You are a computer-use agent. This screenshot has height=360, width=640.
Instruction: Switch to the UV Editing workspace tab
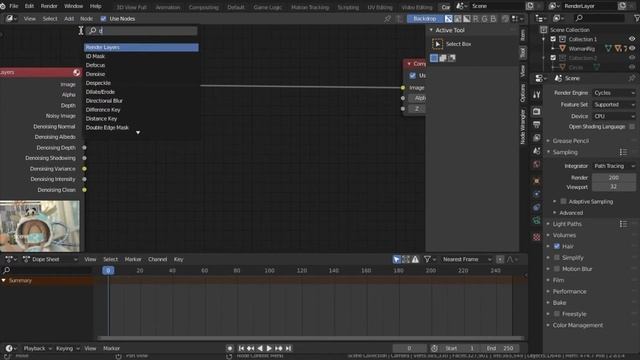(380, 7)
